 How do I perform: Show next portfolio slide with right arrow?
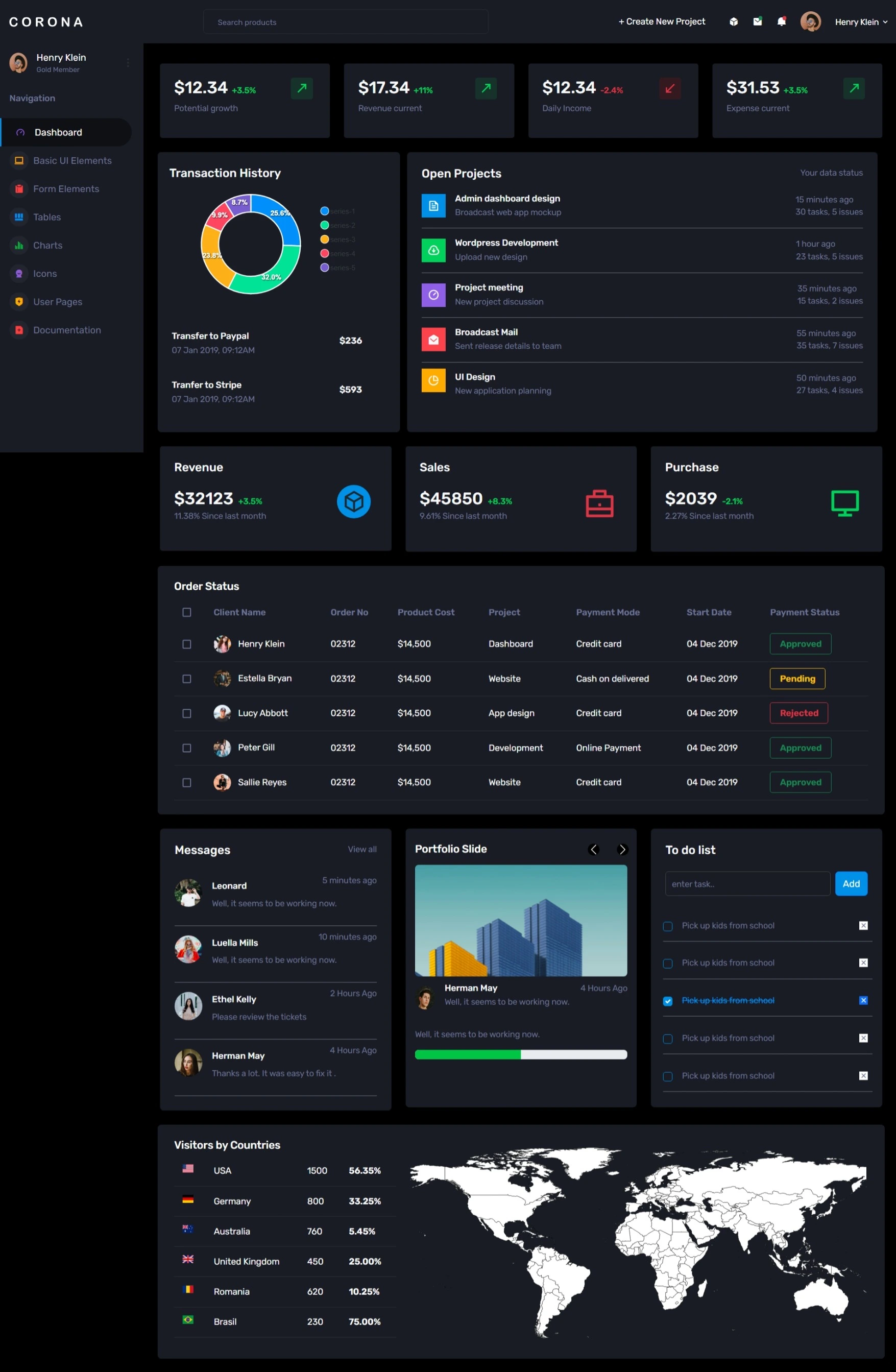click(x=621, y=849)
